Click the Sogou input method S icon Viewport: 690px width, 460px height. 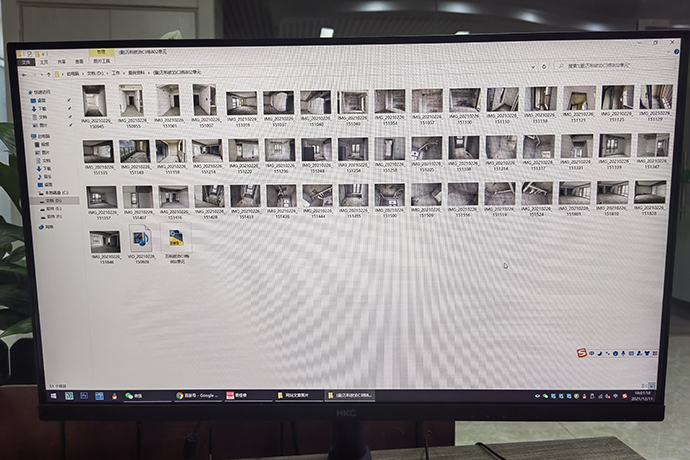click(582, 353)
